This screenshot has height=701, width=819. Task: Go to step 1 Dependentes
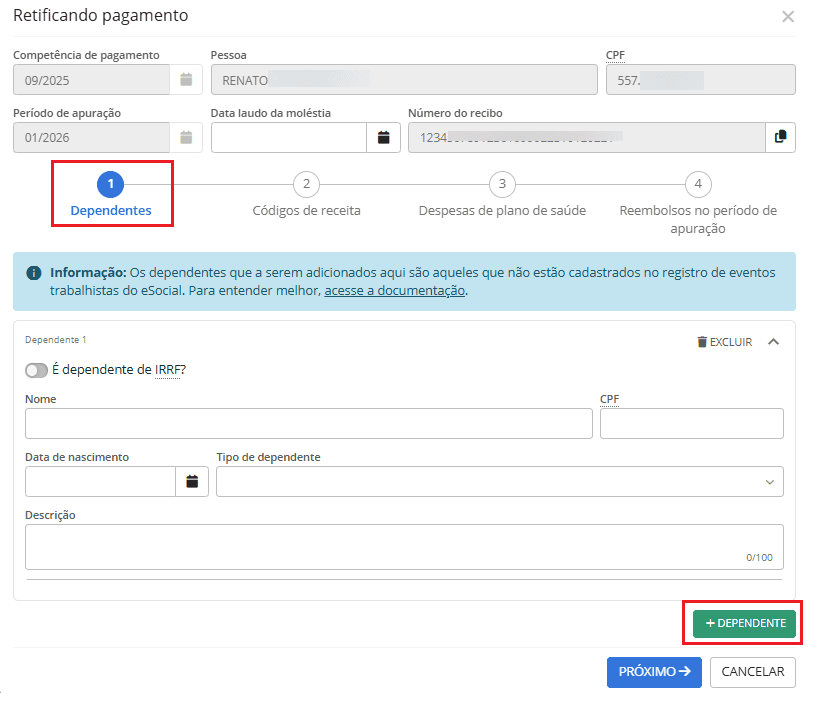point(110,185)
